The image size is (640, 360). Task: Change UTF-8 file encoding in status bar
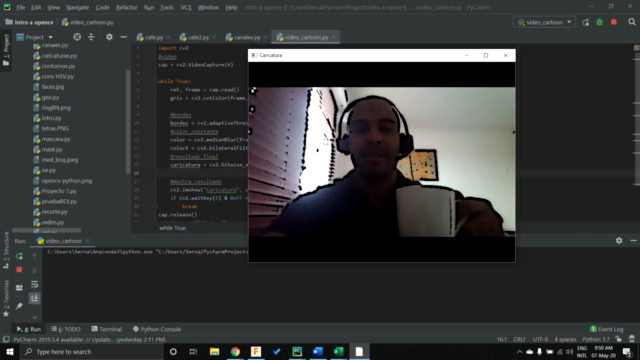[540, 340]
